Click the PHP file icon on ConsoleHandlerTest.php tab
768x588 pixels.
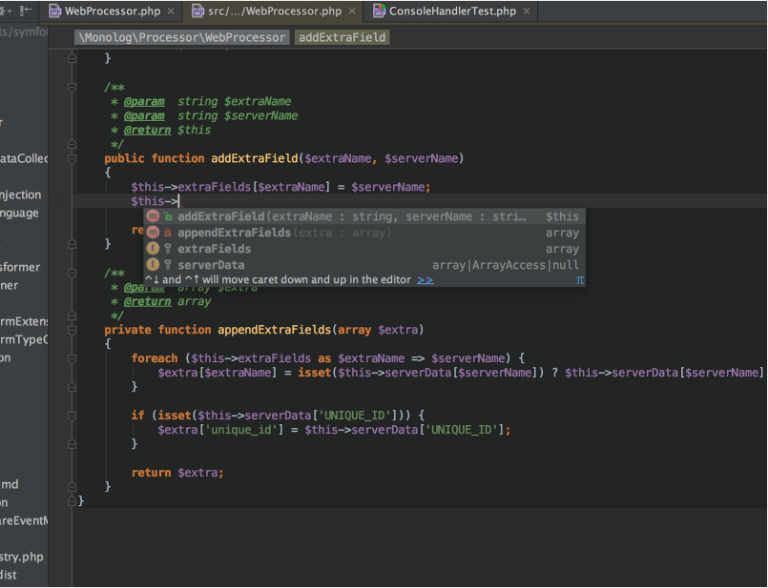pos(380,11)
